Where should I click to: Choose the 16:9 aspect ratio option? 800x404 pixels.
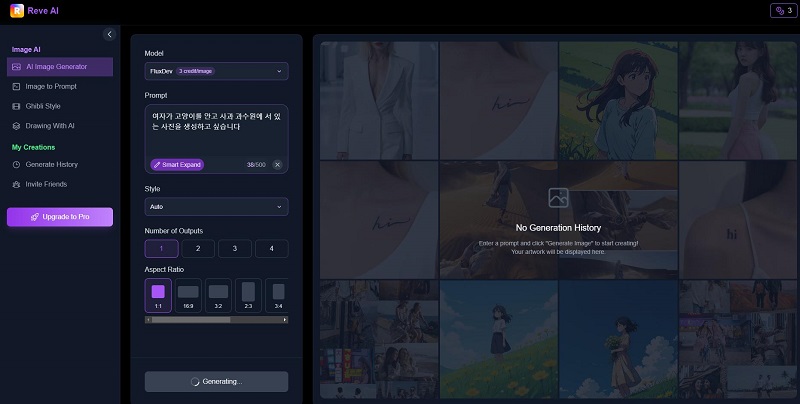click(188, 295)
